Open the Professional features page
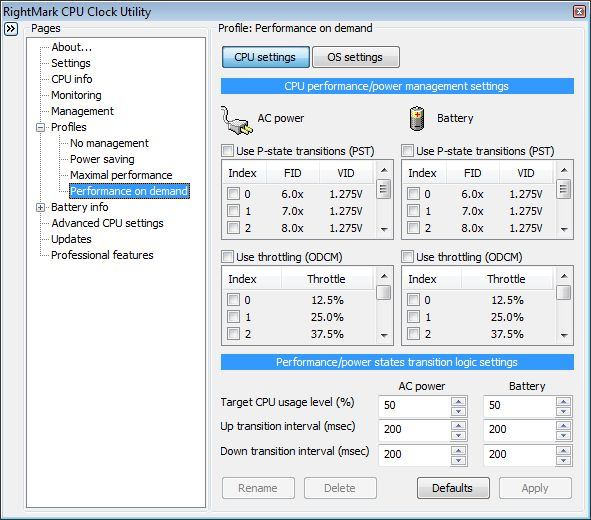The image size is (591, 520). (102, 255)
